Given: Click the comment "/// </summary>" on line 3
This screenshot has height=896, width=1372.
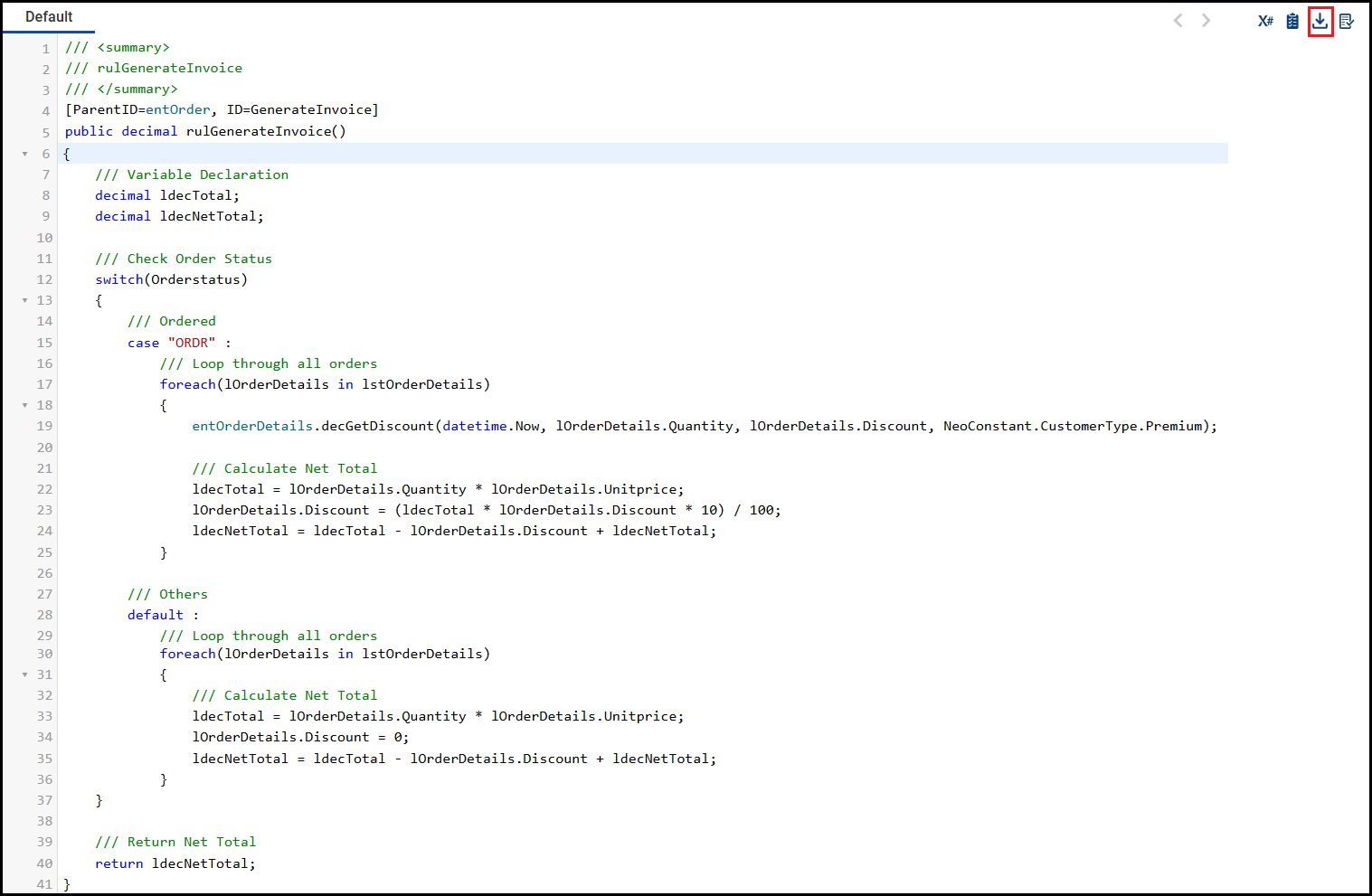Looking at the screenshot, I should point(121,89).
